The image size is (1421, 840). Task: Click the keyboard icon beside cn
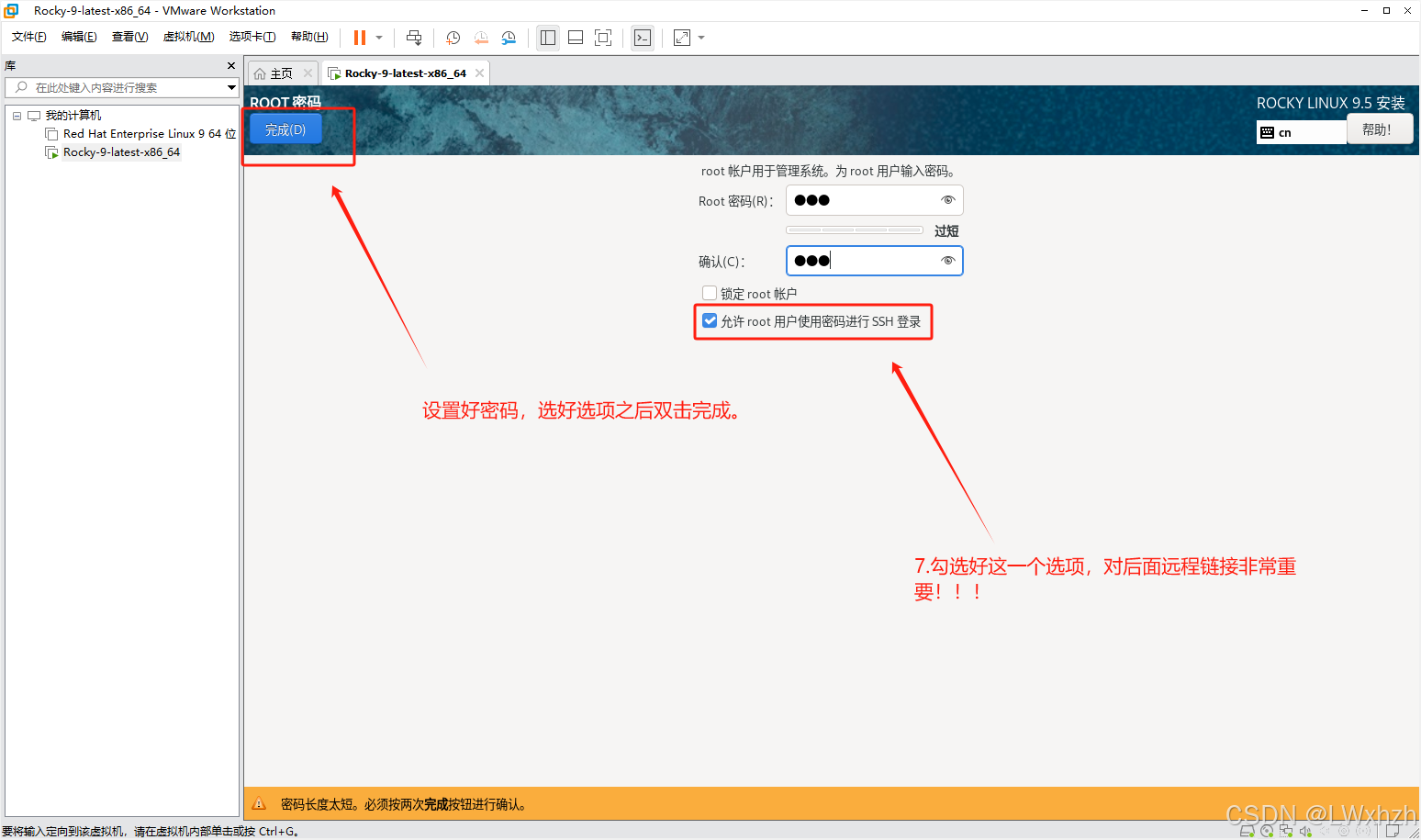tap(1267, 132)
